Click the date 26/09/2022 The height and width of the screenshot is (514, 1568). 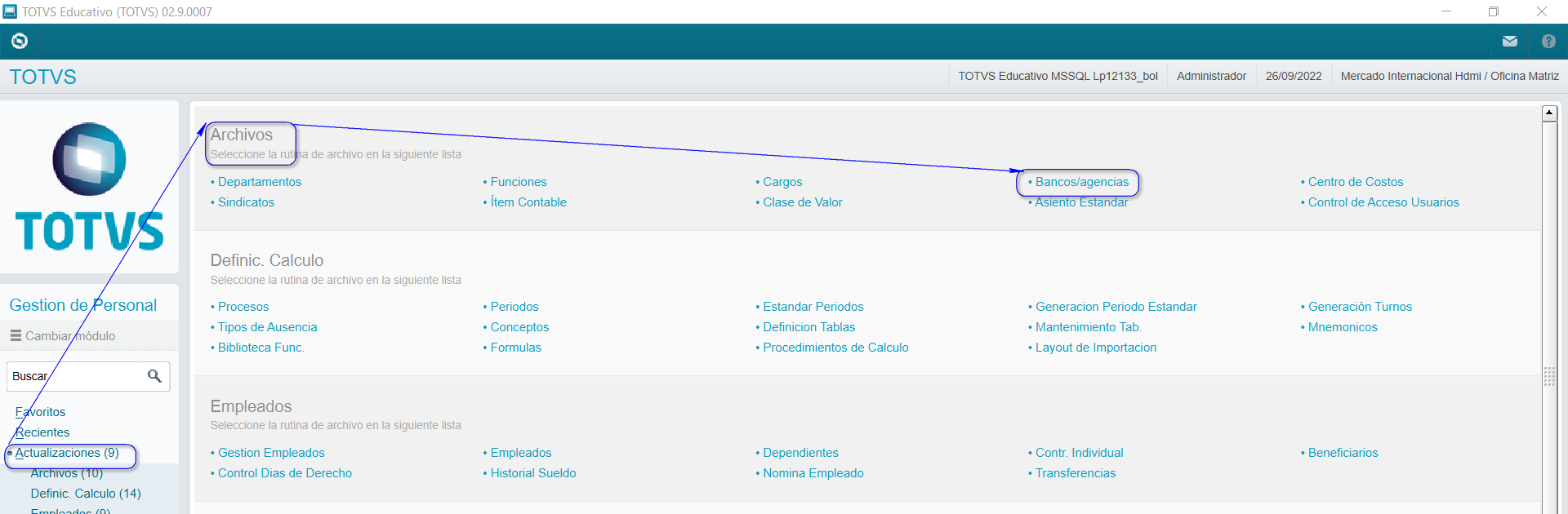coord(1294,76)
